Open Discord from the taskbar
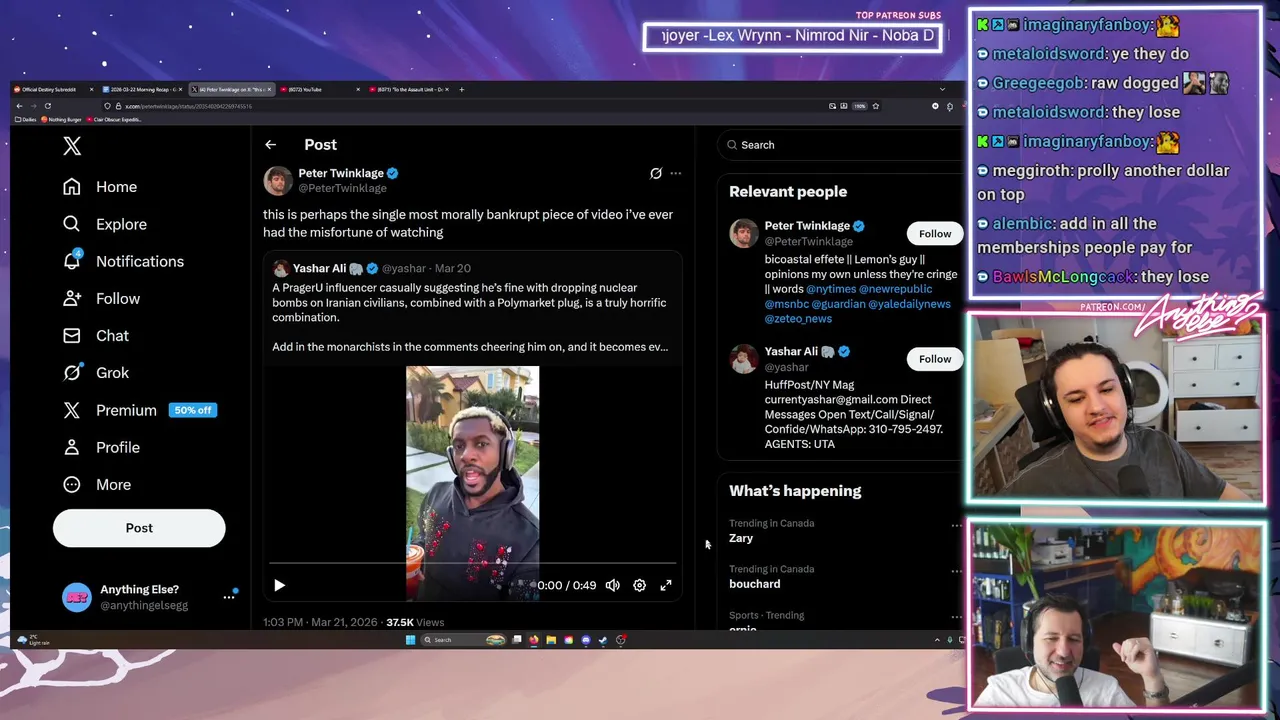The height and width of the screenshot is (720, 1280). pos(586,640)
